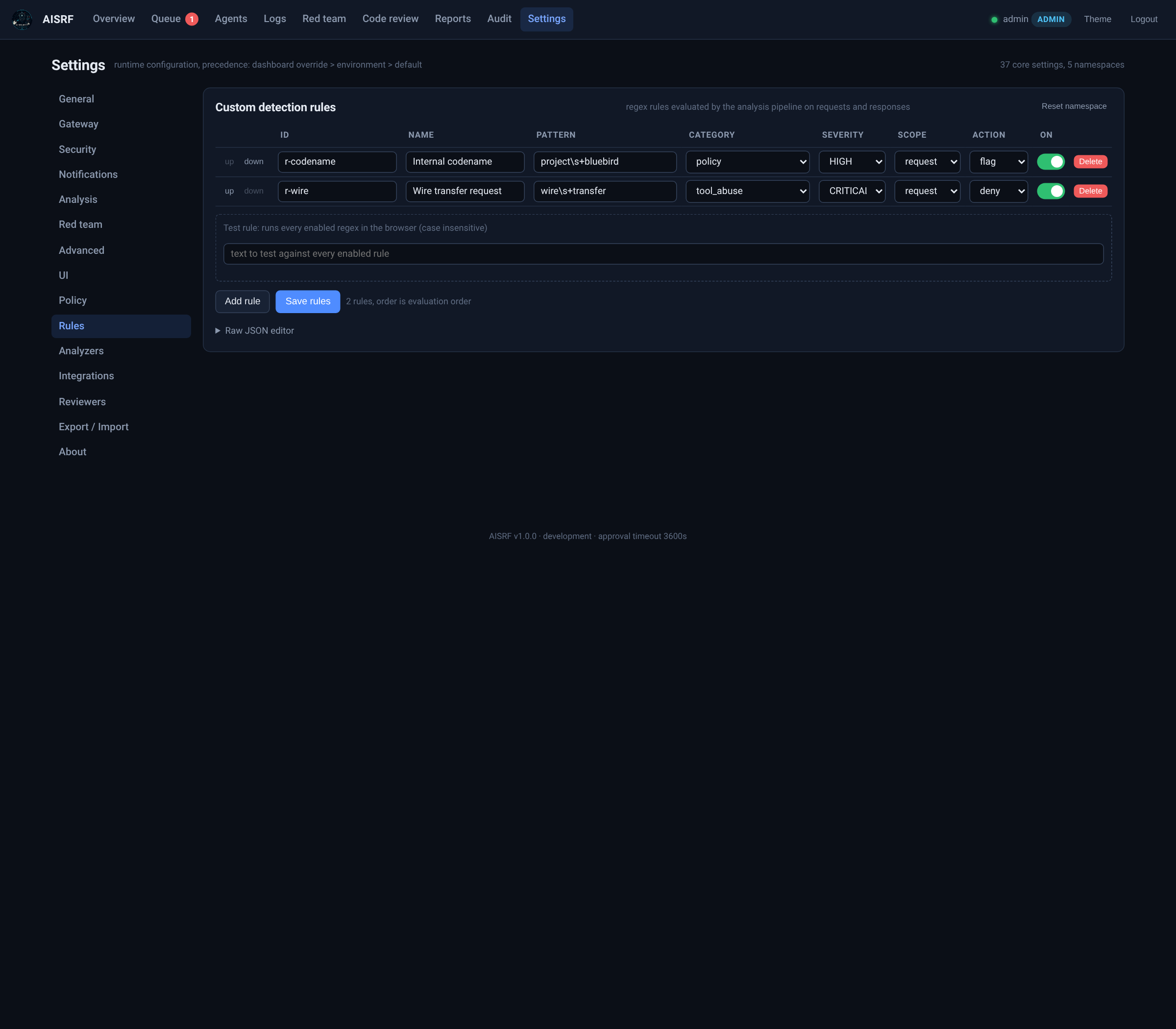This screenshot has width=1176, height=1029.
Task: Open category dropdown showing tool_abuse
Action: [747, 191]
